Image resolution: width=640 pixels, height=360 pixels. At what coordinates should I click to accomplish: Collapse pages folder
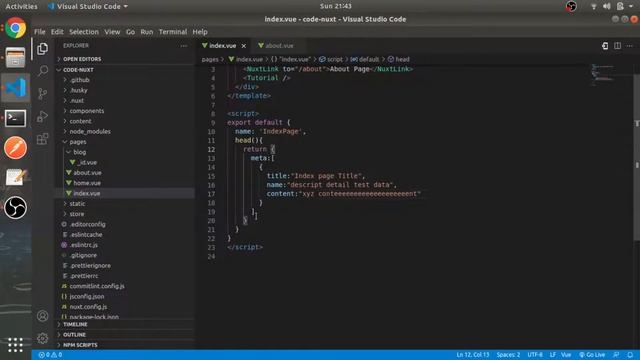tap(78, 142)
